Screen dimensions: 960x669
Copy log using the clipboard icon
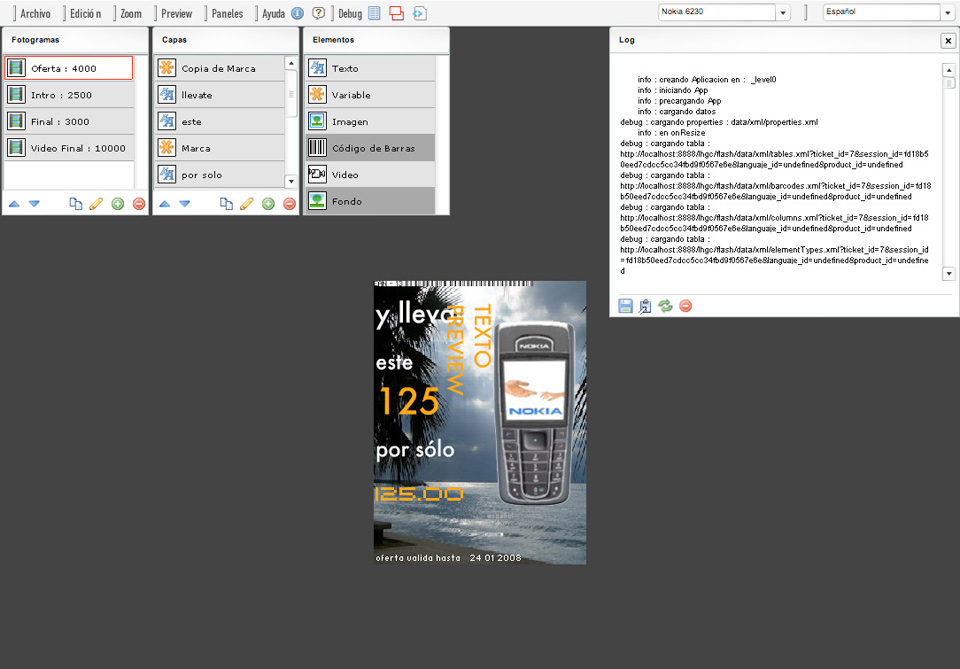click(x=645, y=306)
